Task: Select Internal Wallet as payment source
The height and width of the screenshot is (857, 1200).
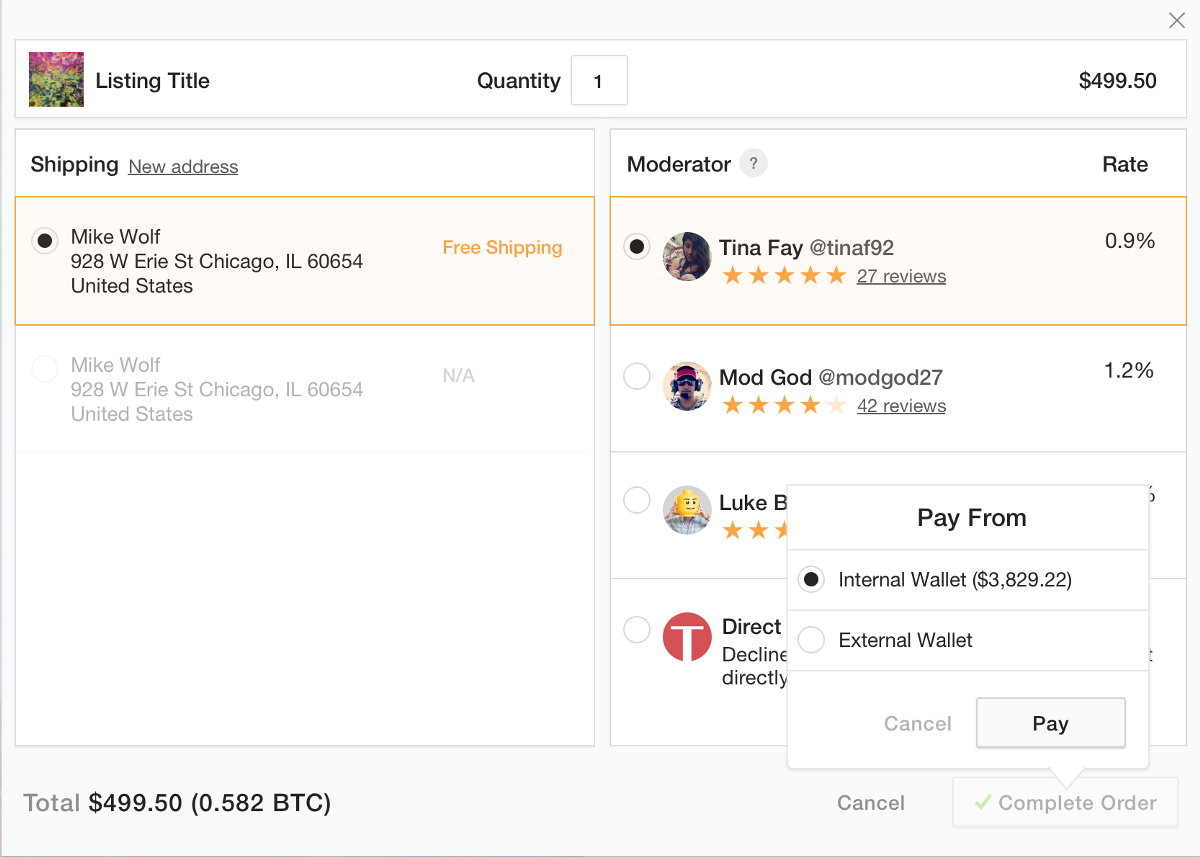Action: pyautogui.click(x=811, y=580)
